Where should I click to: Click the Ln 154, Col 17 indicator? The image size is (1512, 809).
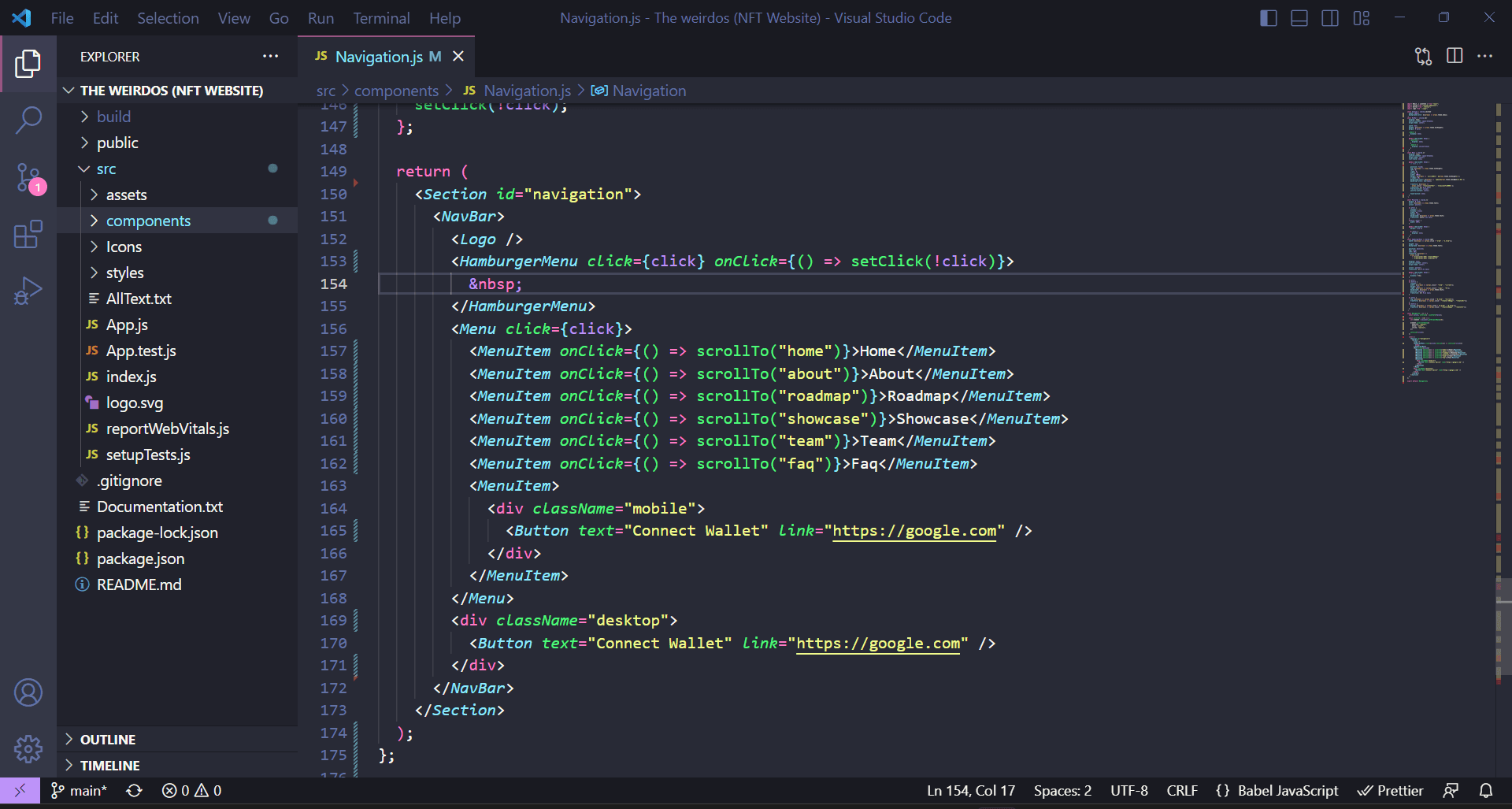[970, 790]
